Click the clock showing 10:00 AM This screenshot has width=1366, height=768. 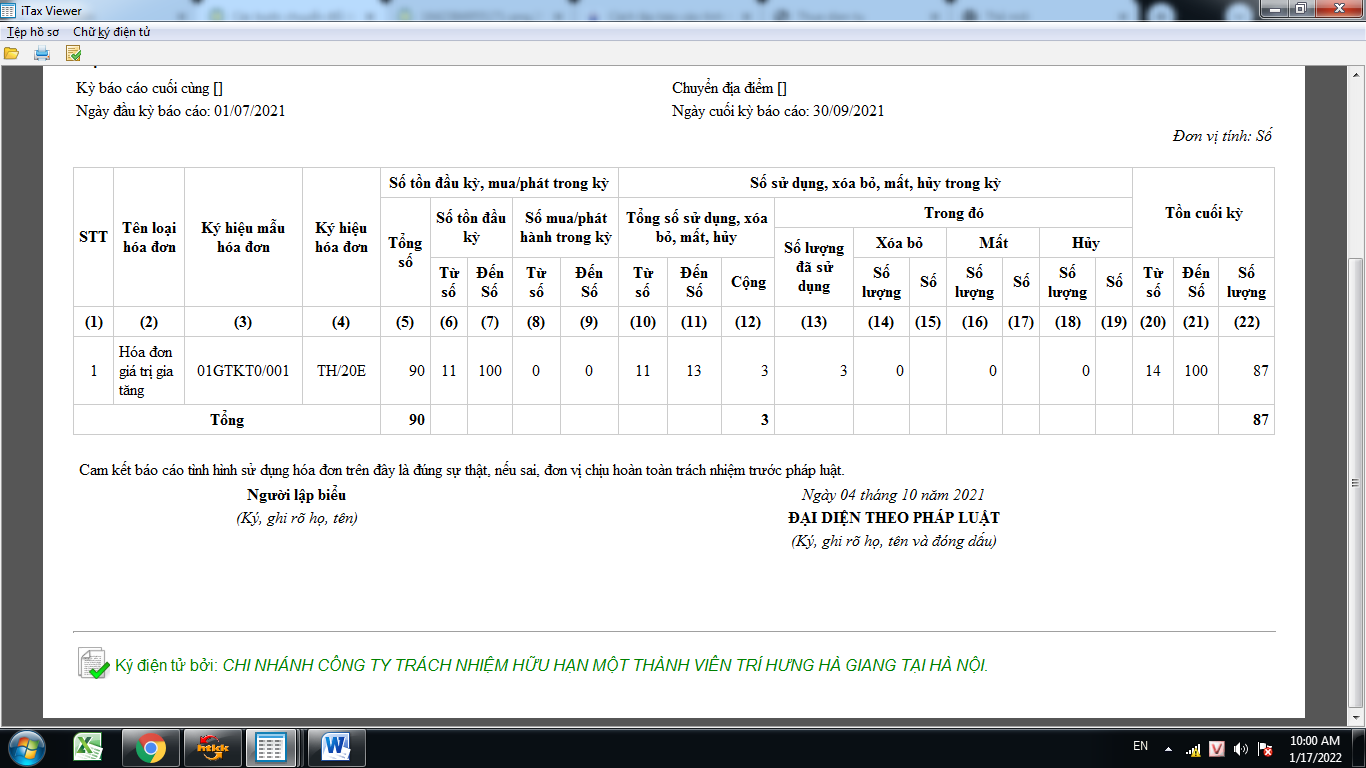coord(1315,748)
